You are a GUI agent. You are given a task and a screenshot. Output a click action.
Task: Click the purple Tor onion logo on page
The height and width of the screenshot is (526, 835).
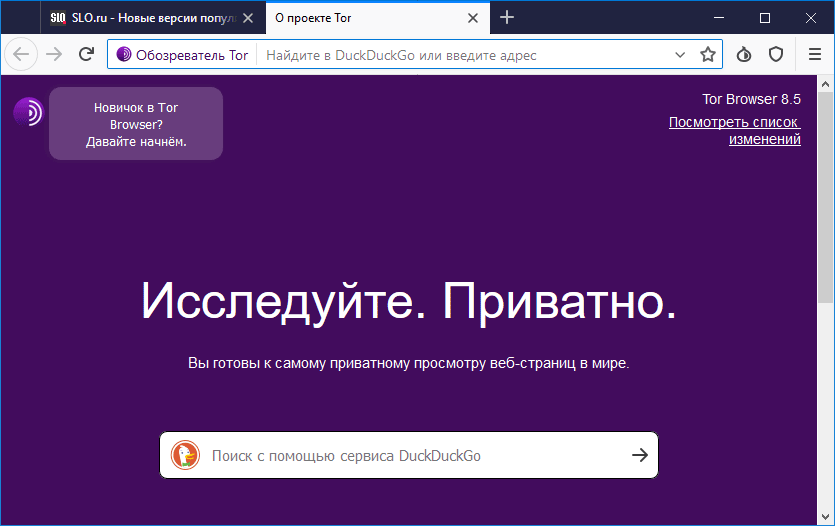[28, 112]
